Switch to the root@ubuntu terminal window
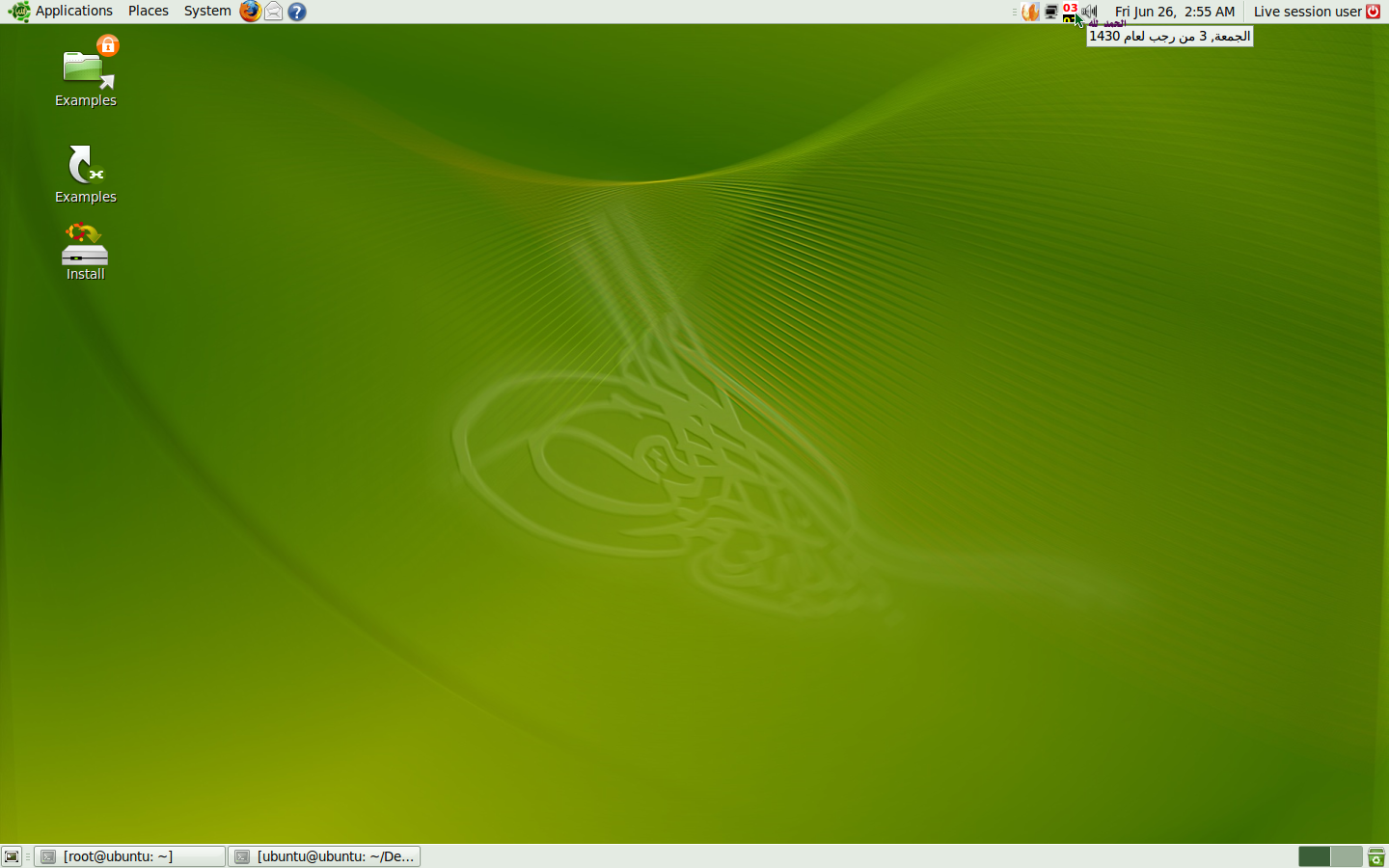Image resolution: width=1389 pixels, height=868 pixels. click(130, 856)
